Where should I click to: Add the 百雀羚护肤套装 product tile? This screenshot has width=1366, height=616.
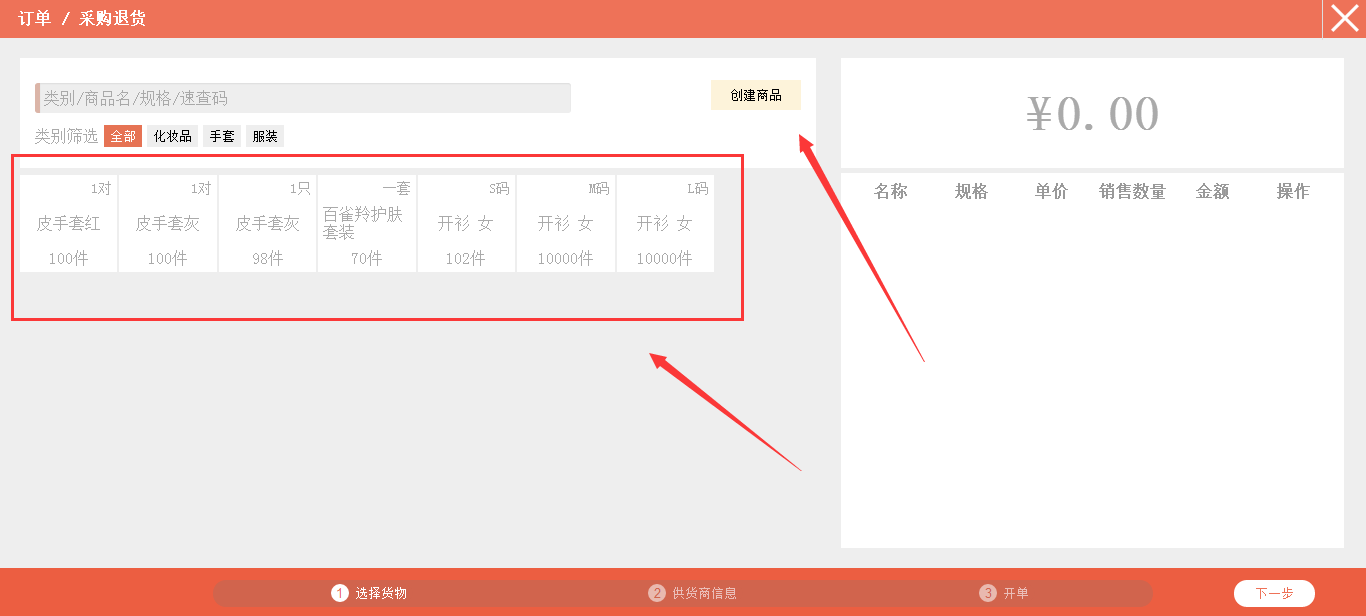click(x=366, y=224)
